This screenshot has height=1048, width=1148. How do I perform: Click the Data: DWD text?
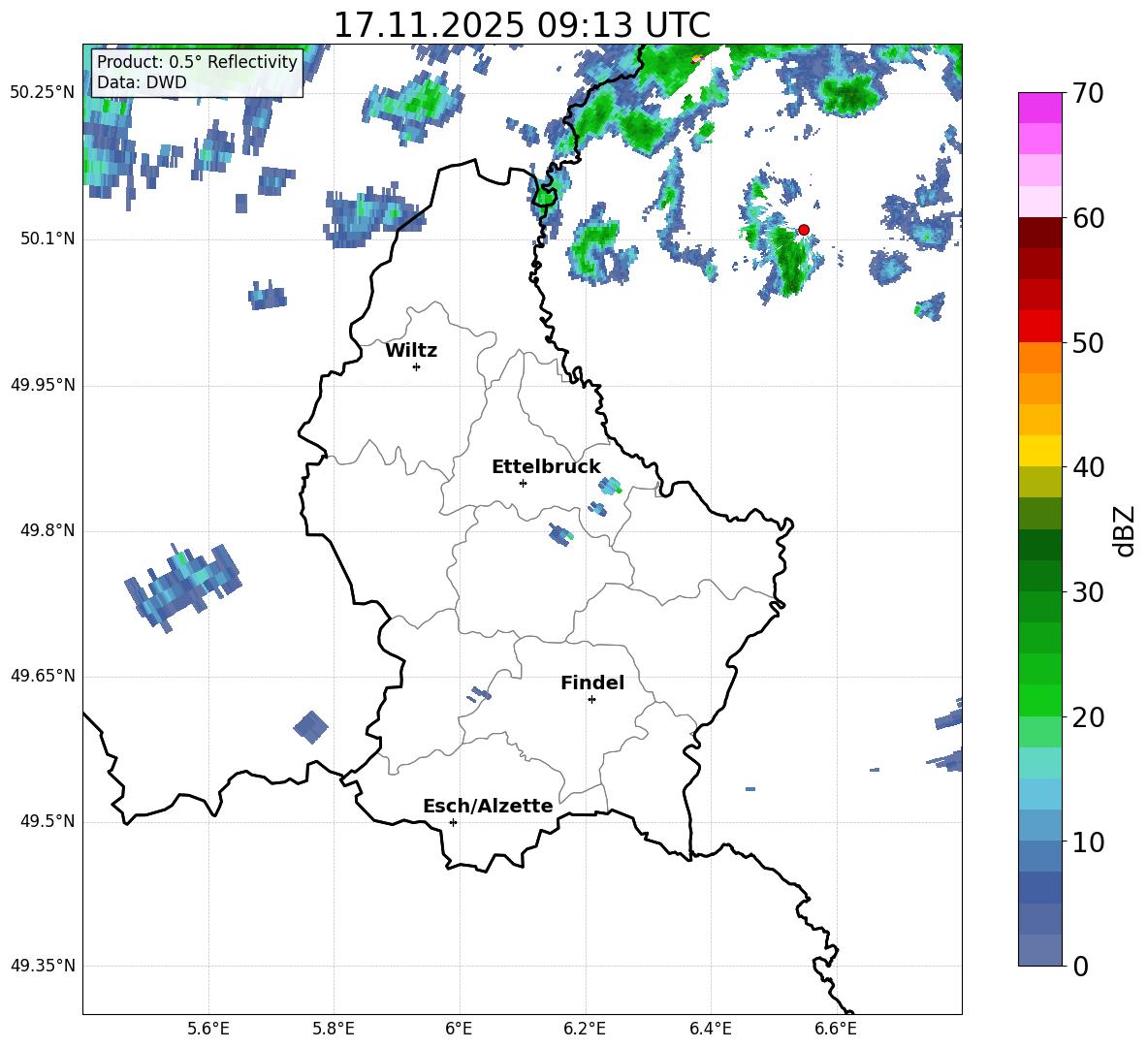142,82
